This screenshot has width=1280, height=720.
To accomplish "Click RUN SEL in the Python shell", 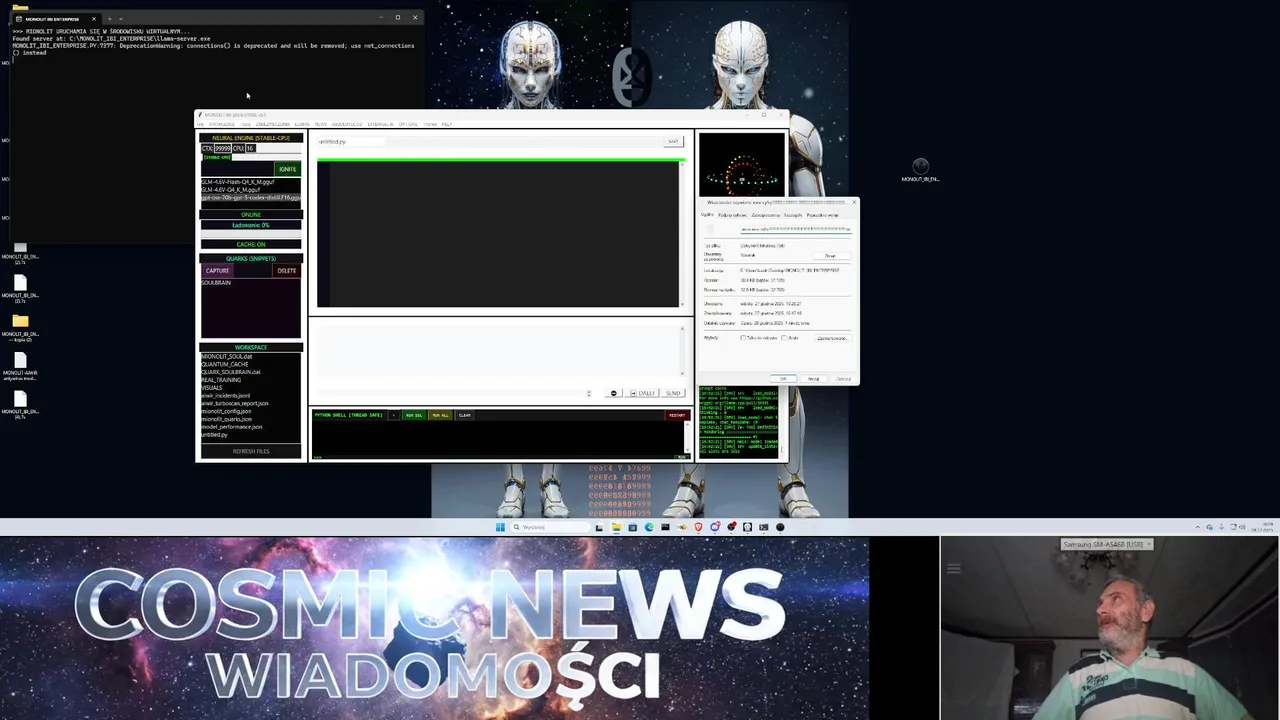I will (x=414, y=415).
